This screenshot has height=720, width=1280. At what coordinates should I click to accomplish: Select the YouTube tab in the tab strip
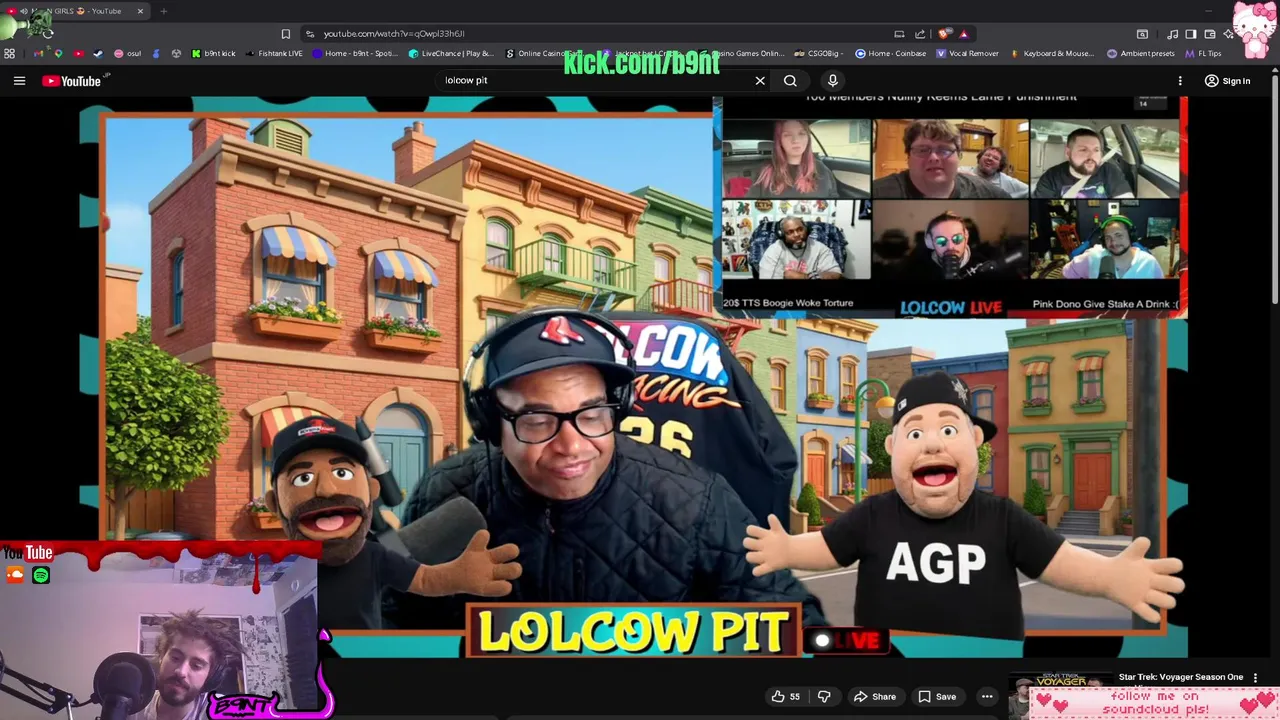pyautogui.click(x=75, y=11)
